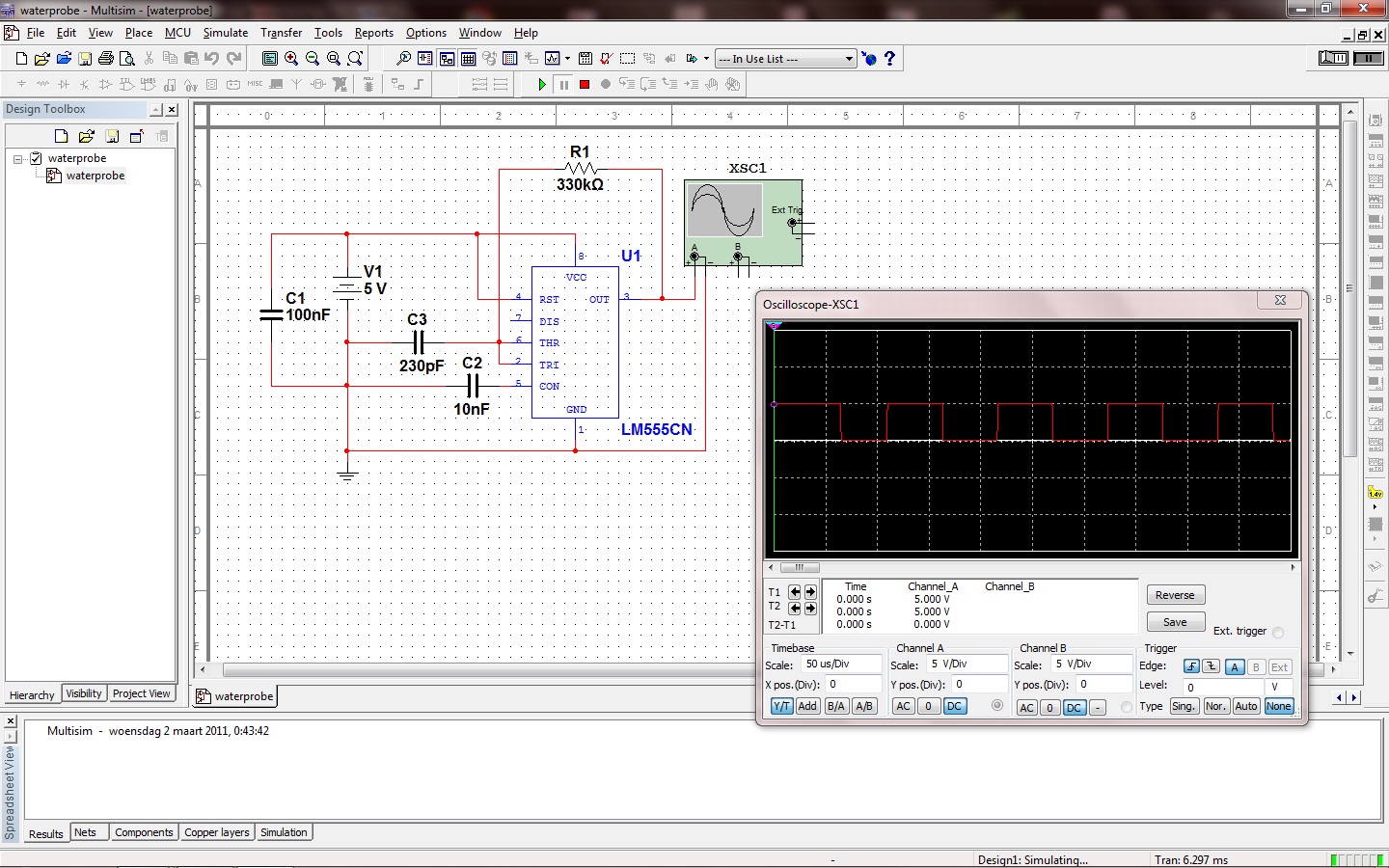Image resolution: width=1389 pixels, height=868 pixels.
Task: Open the Help question mark icon
Action: 889,59
